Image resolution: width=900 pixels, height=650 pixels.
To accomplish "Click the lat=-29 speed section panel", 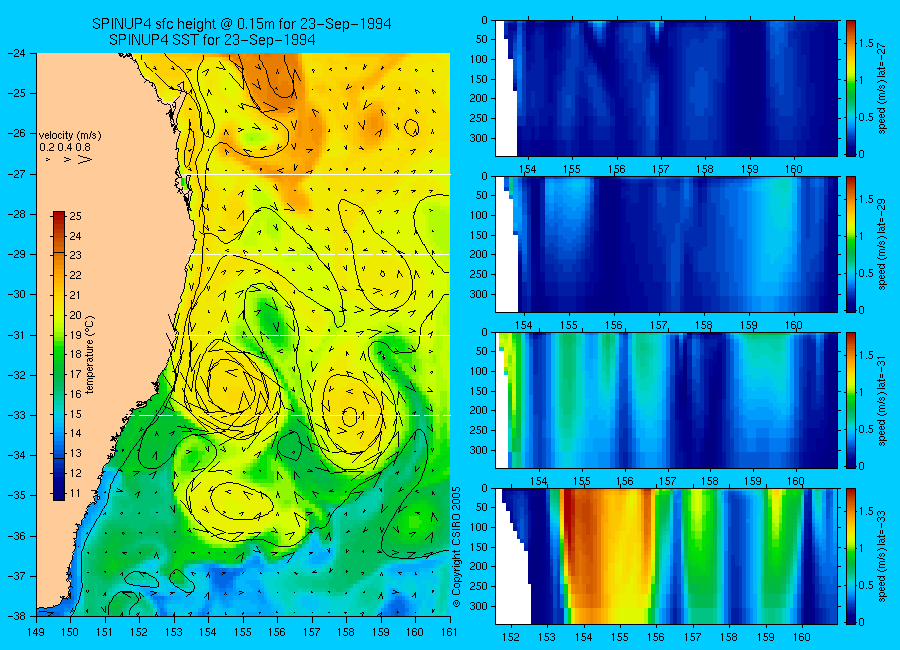I will tap(666, 244).
